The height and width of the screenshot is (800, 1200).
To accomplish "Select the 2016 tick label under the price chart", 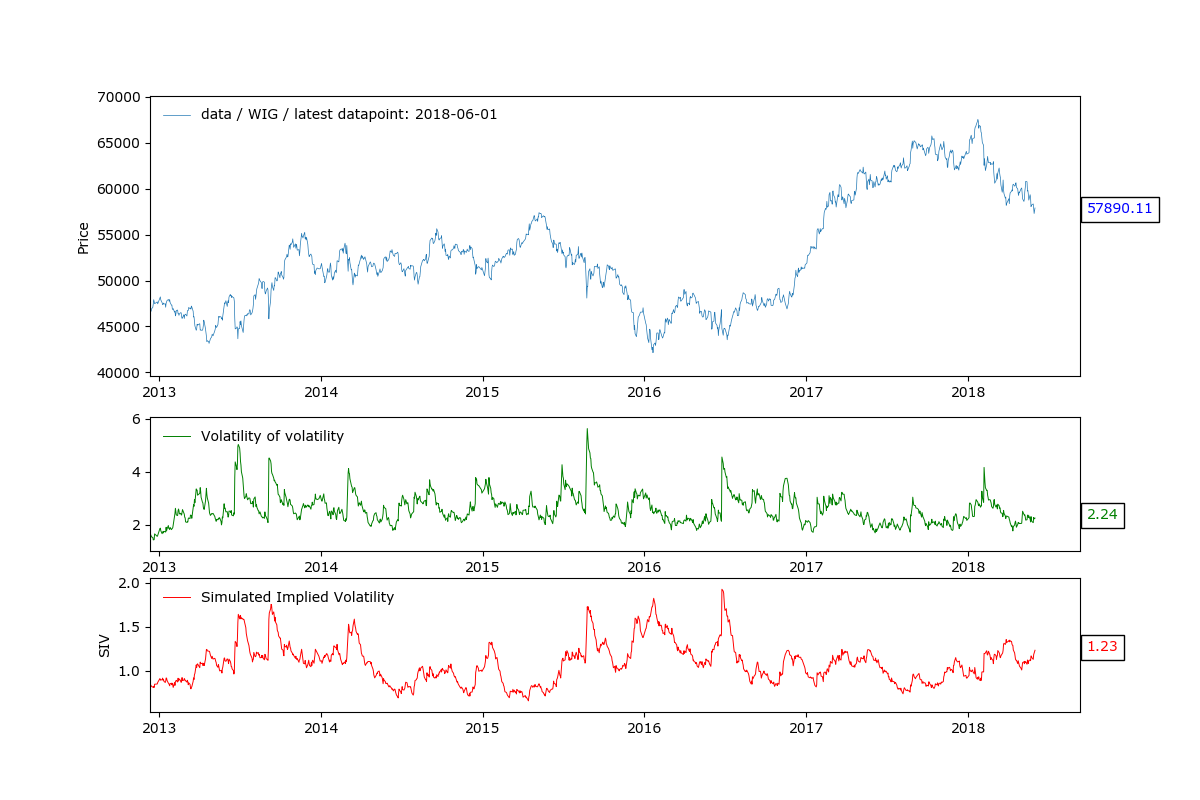I will click(644, 391).
